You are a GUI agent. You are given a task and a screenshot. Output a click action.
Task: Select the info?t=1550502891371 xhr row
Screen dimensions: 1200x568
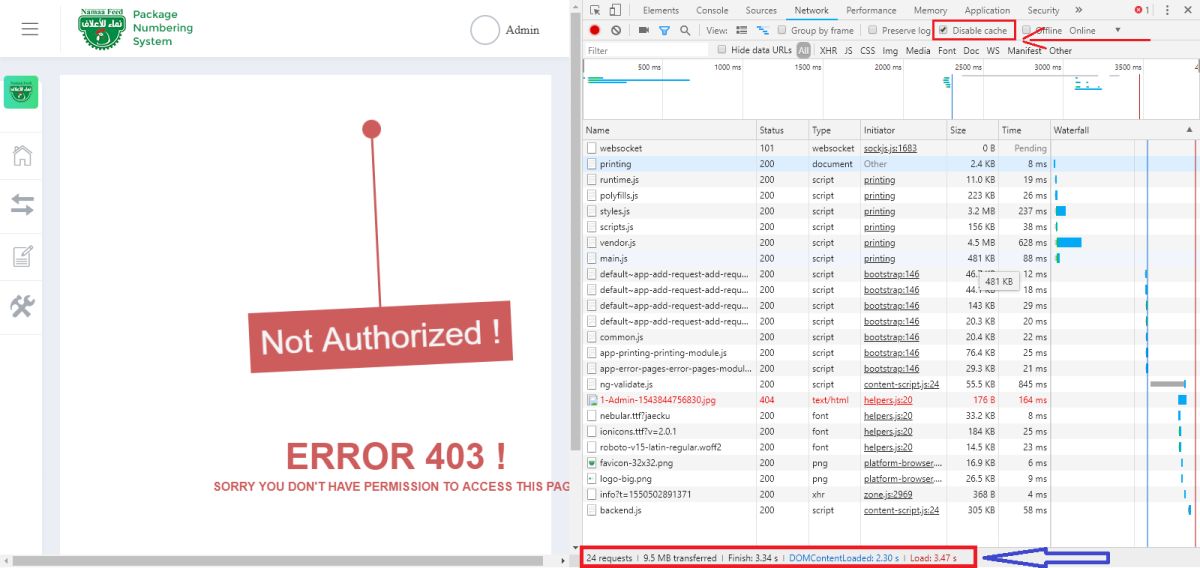(x=890, y=494)
